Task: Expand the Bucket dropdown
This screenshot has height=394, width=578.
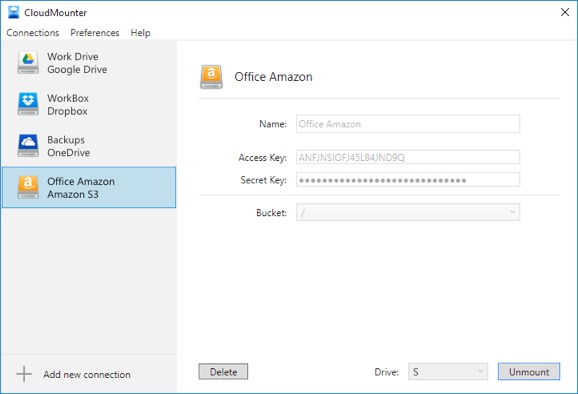Action: (408, 212)
